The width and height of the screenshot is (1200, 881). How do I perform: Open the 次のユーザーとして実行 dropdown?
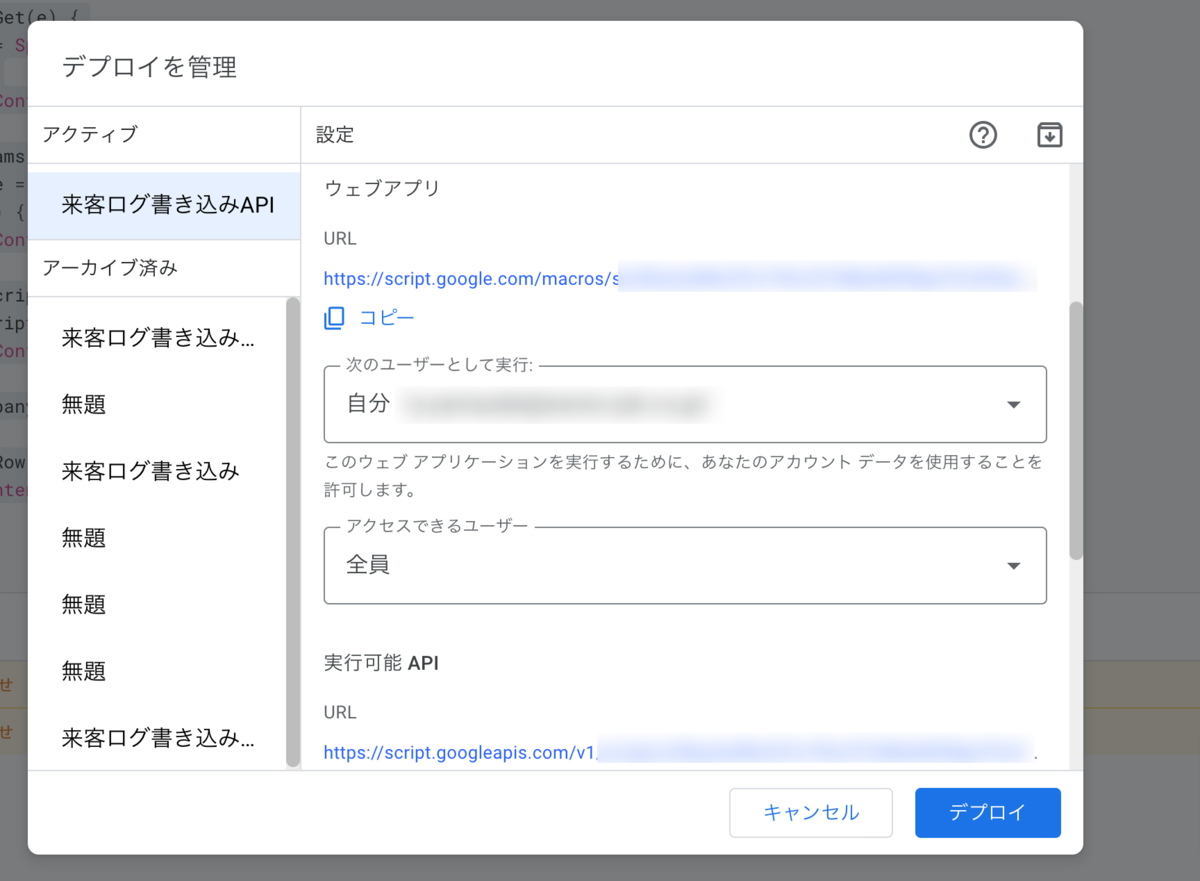[x=685, y=404]
